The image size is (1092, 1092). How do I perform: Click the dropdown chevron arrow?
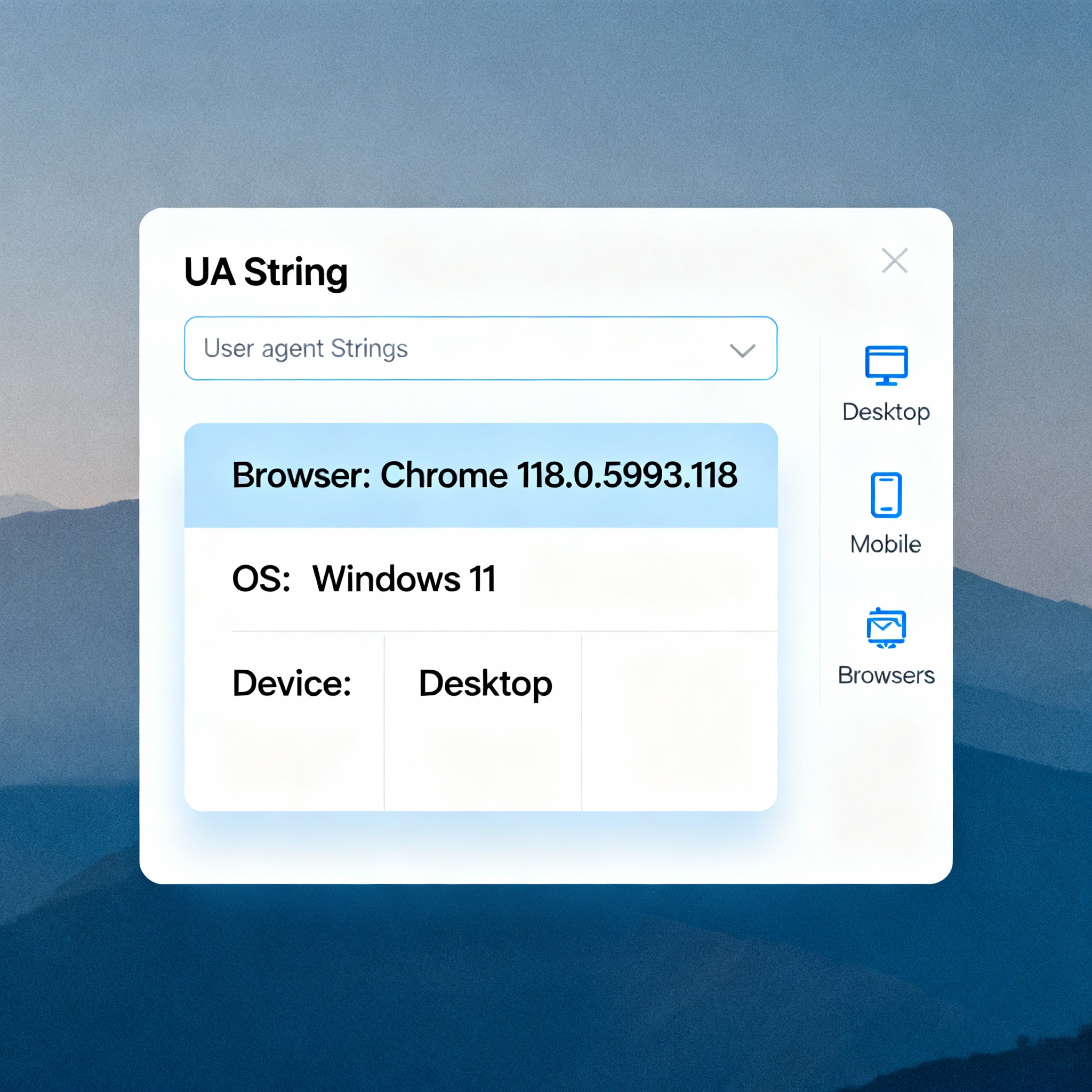[x=742, y=350]
